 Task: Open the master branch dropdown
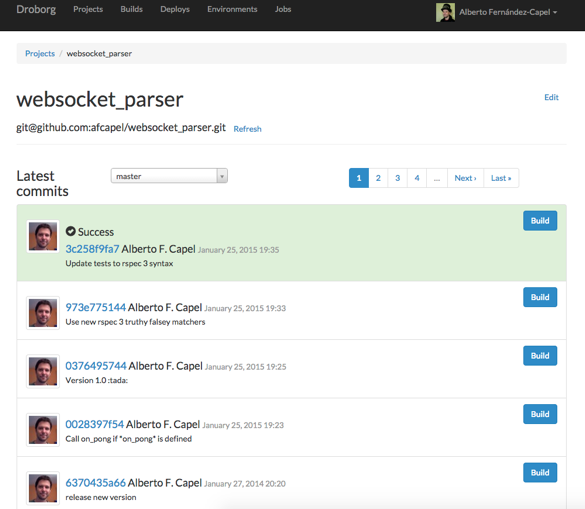click(169, 176)
